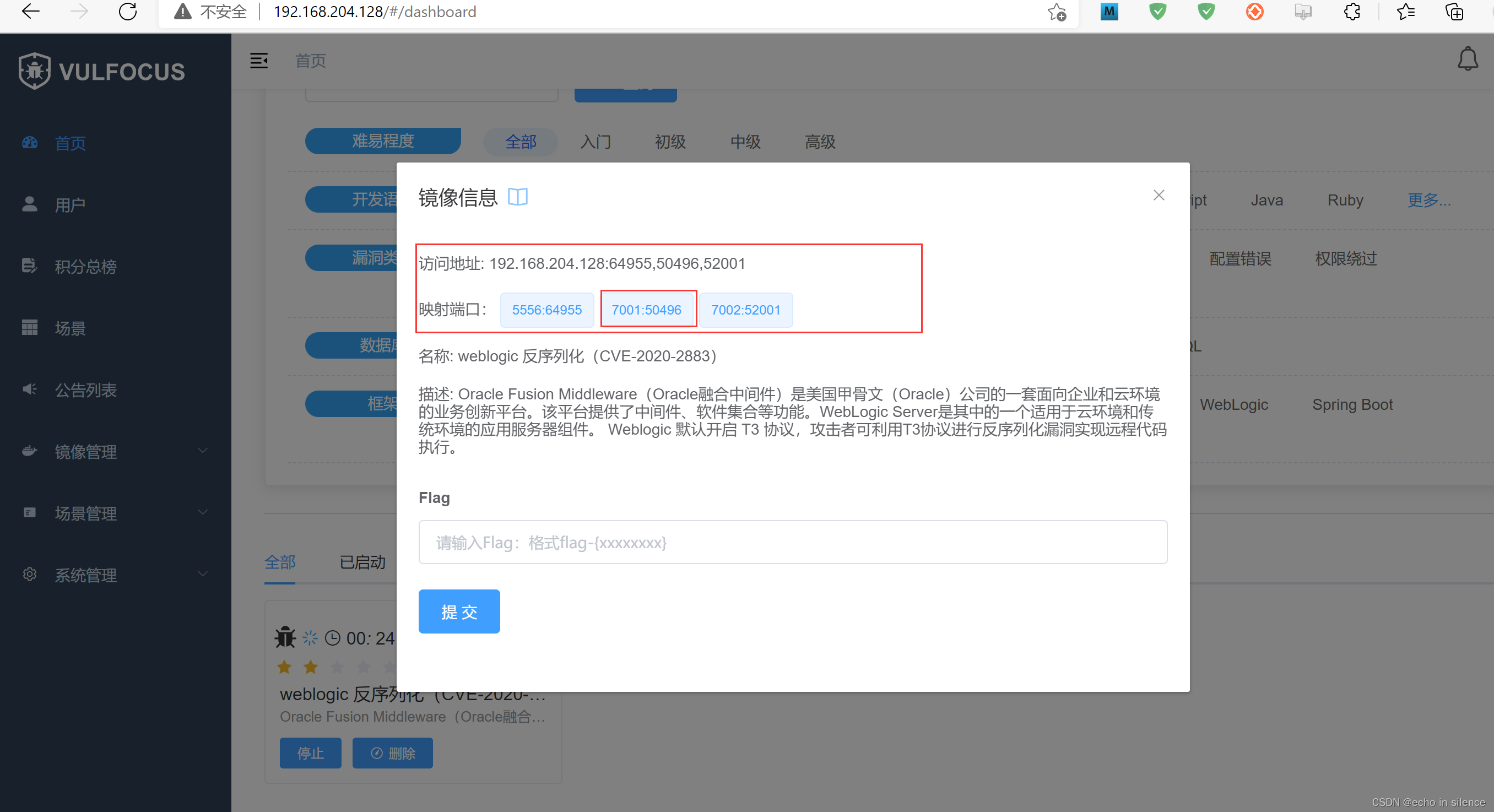Expand 场景管理 submenu

click(116, 513)
